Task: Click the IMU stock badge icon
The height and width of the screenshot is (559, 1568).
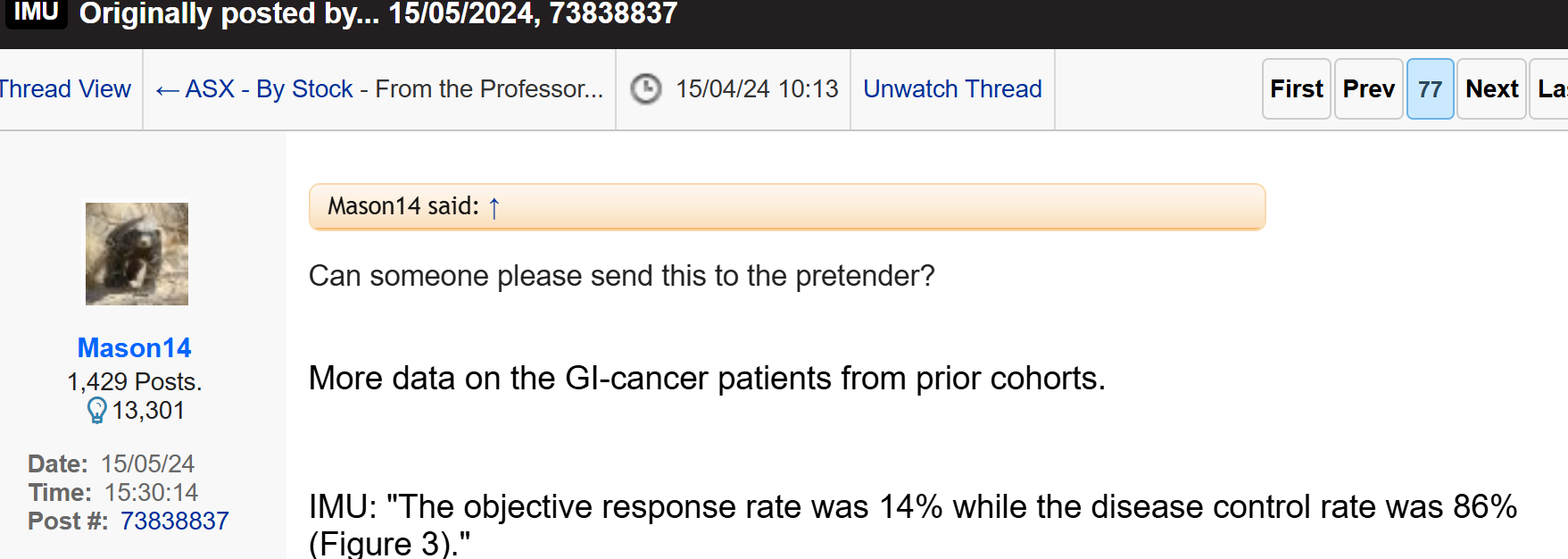Action: coord(36,13)
